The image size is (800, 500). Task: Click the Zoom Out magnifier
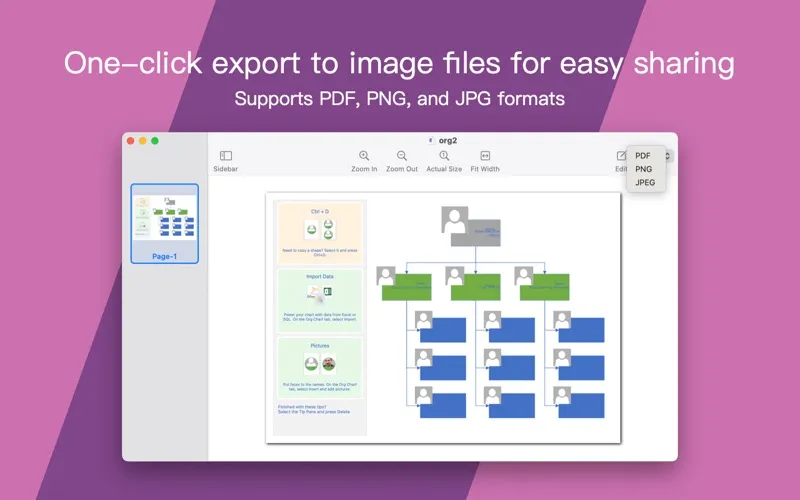tap(402, 156)
